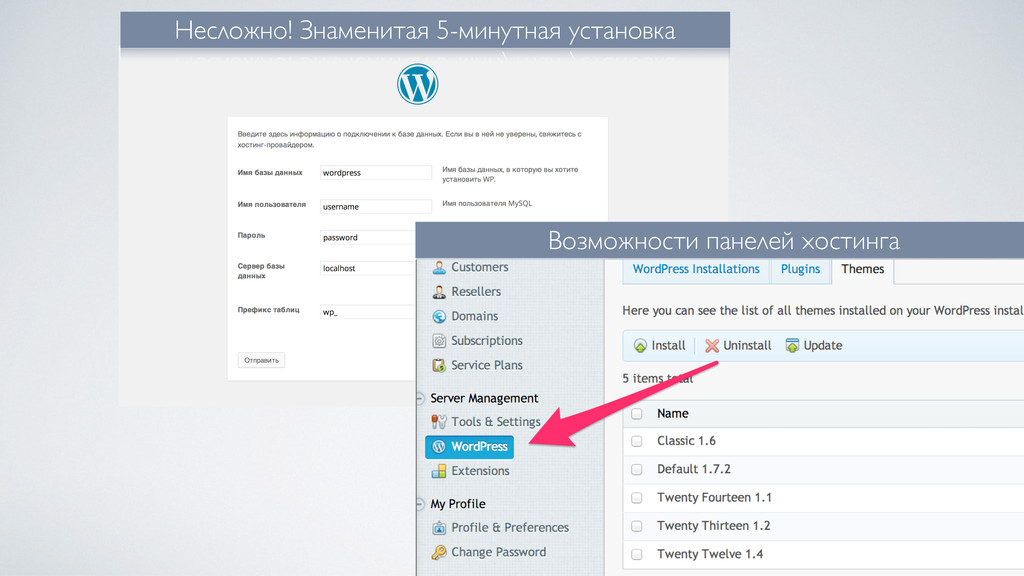1024x576 pixels.
Task: Click the Install button label
Action: point(669,345)
